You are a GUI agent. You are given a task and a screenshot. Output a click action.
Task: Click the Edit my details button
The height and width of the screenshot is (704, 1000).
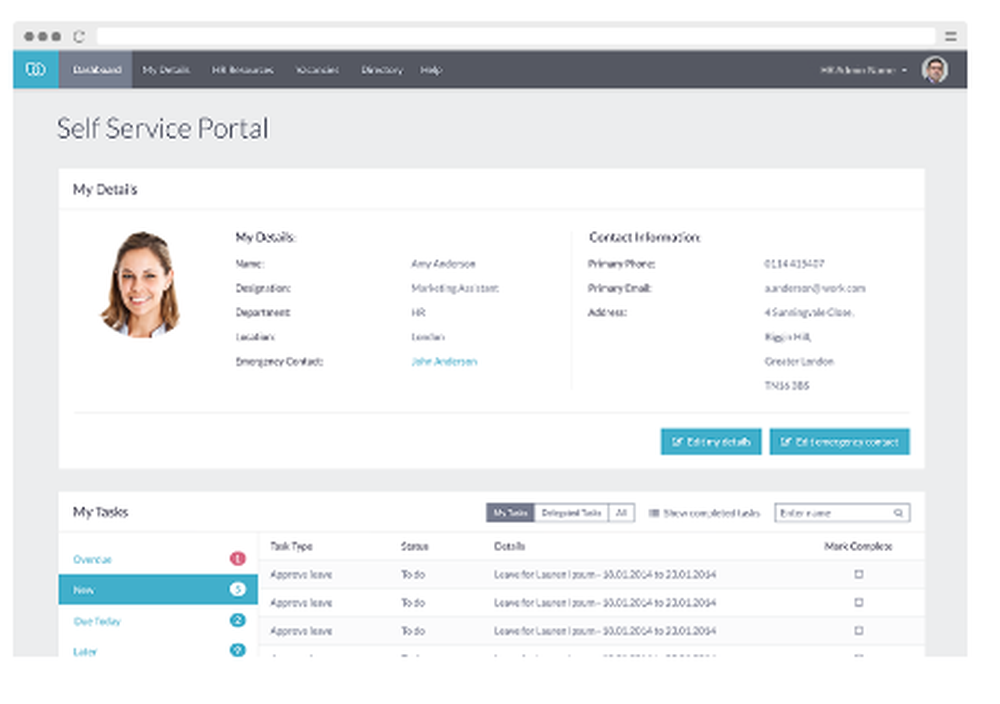click(x=710, y=441)
